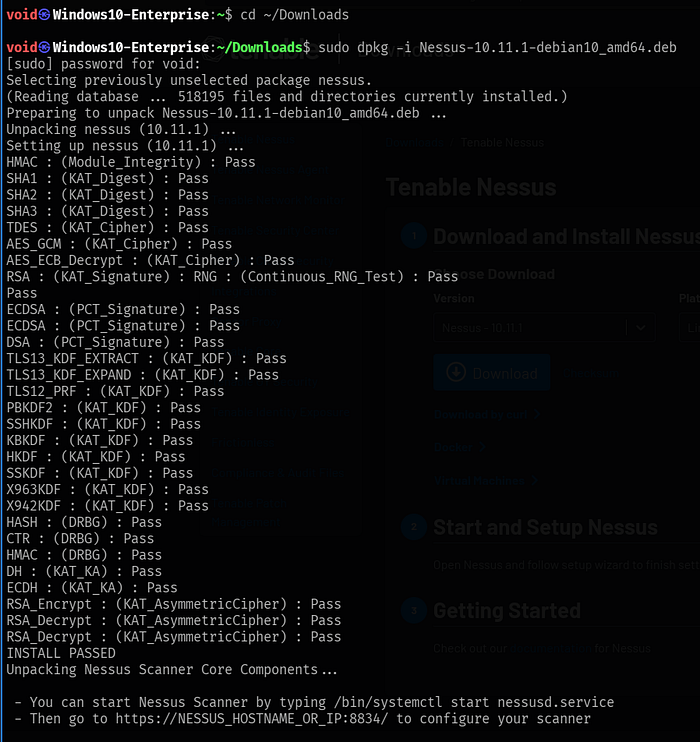This screenshot has height=742, width=700.
Task: Click the Checksum link in the browser behind
Action: pos(591,373)
